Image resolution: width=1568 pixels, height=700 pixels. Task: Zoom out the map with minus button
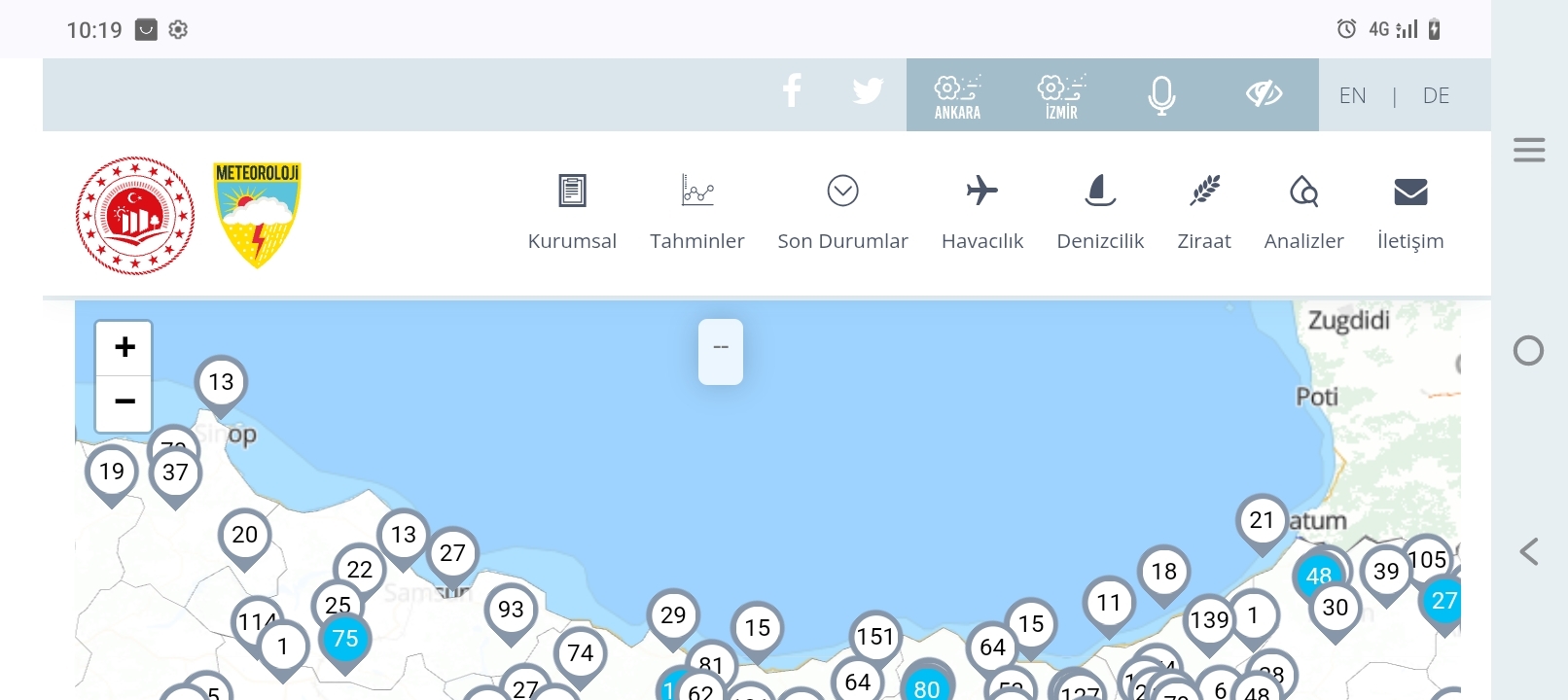tap(125, 402)
